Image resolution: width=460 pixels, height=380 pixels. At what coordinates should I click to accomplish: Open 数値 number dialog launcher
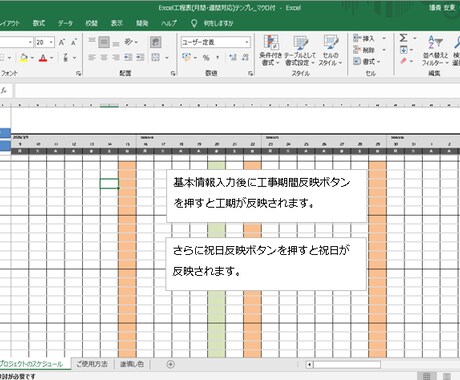250,73
